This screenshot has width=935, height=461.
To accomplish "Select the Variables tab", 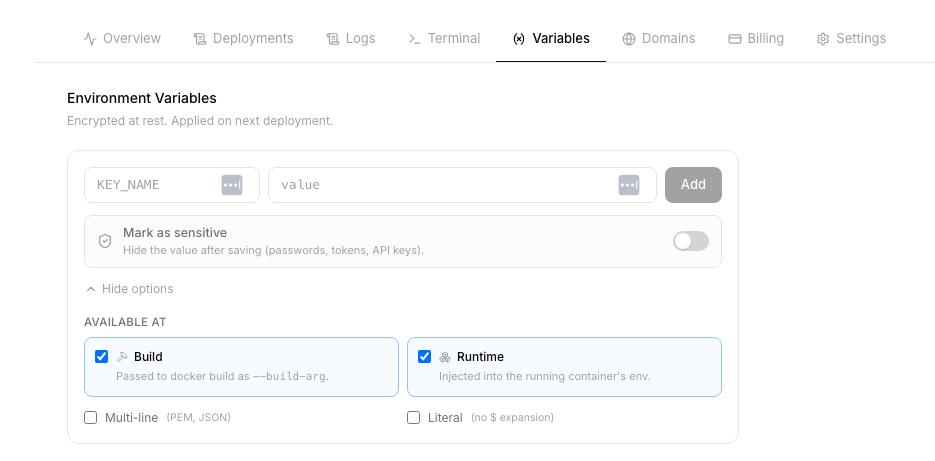I will click(x=551, y=39).
